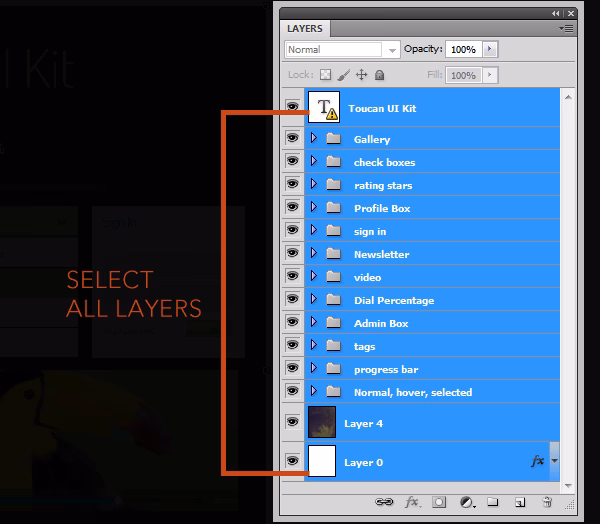Click the Fill percentage field
Viewport: 600px width, 524px height.
[462, 75]
